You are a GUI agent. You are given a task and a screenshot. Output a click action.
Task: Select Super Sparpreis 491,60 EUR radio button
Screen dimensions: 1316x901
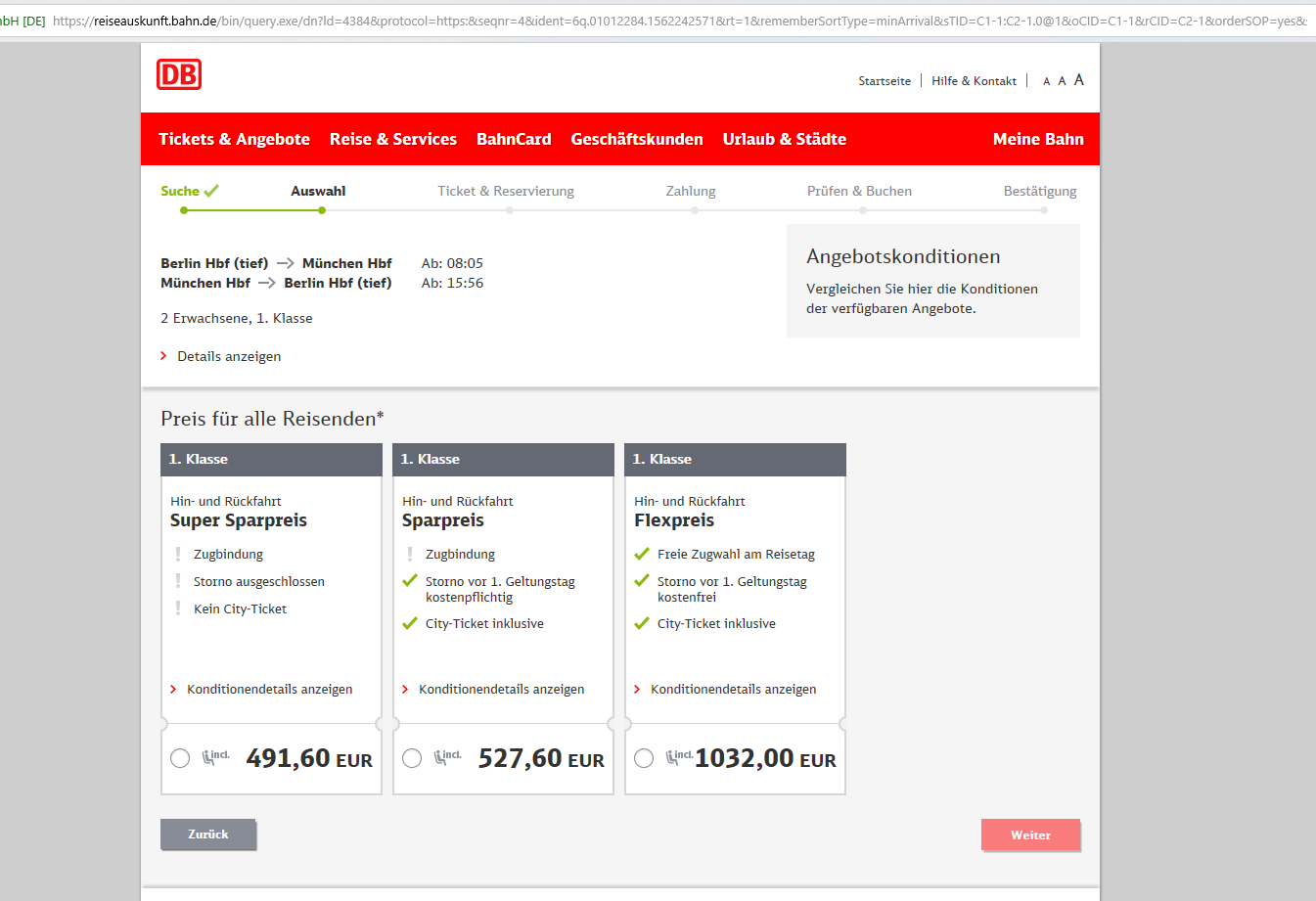(x=180, y=758)
